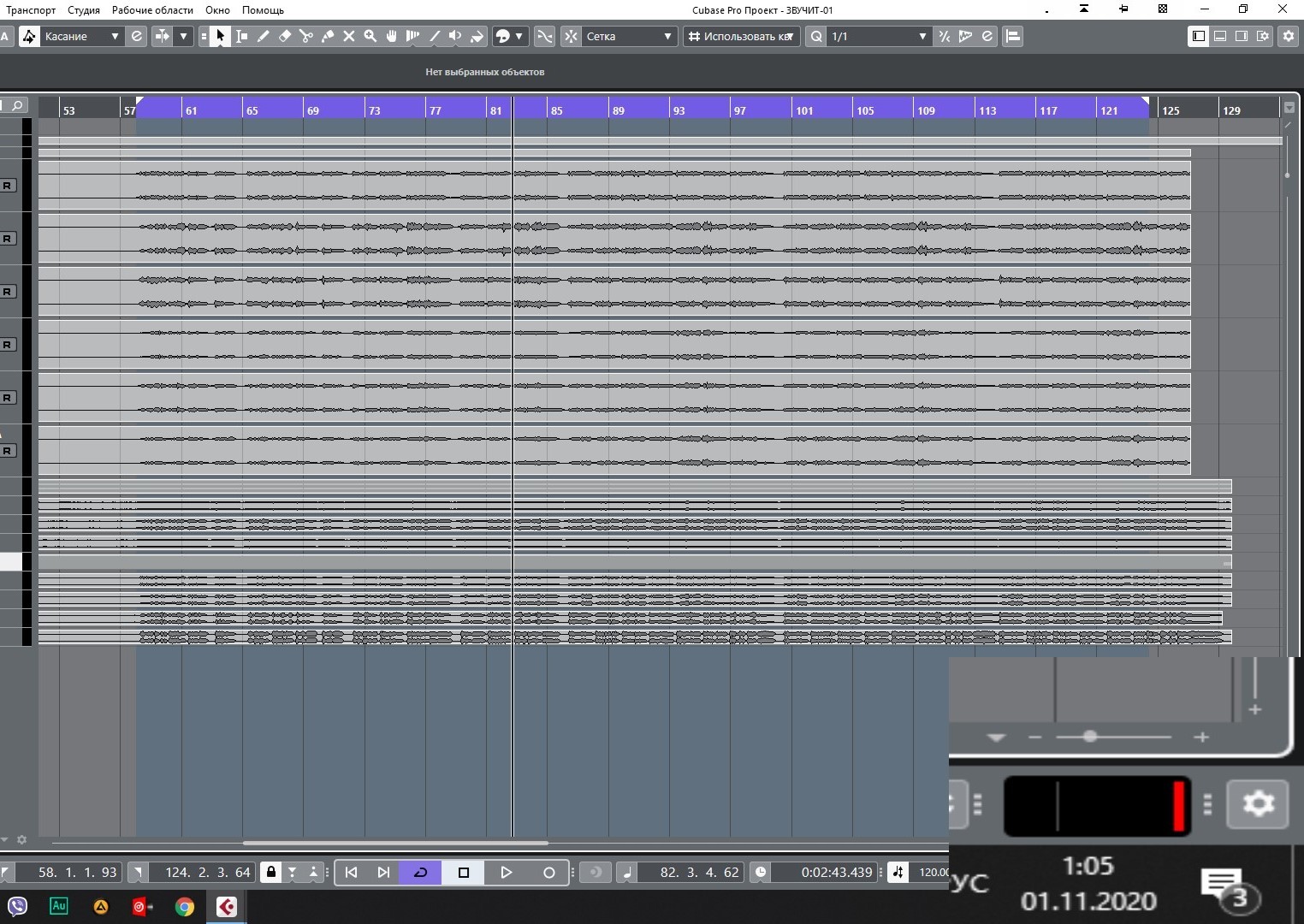Open the Помощь menu
The width and height of the screenshot is (1304, 924).
pos(263,10)
